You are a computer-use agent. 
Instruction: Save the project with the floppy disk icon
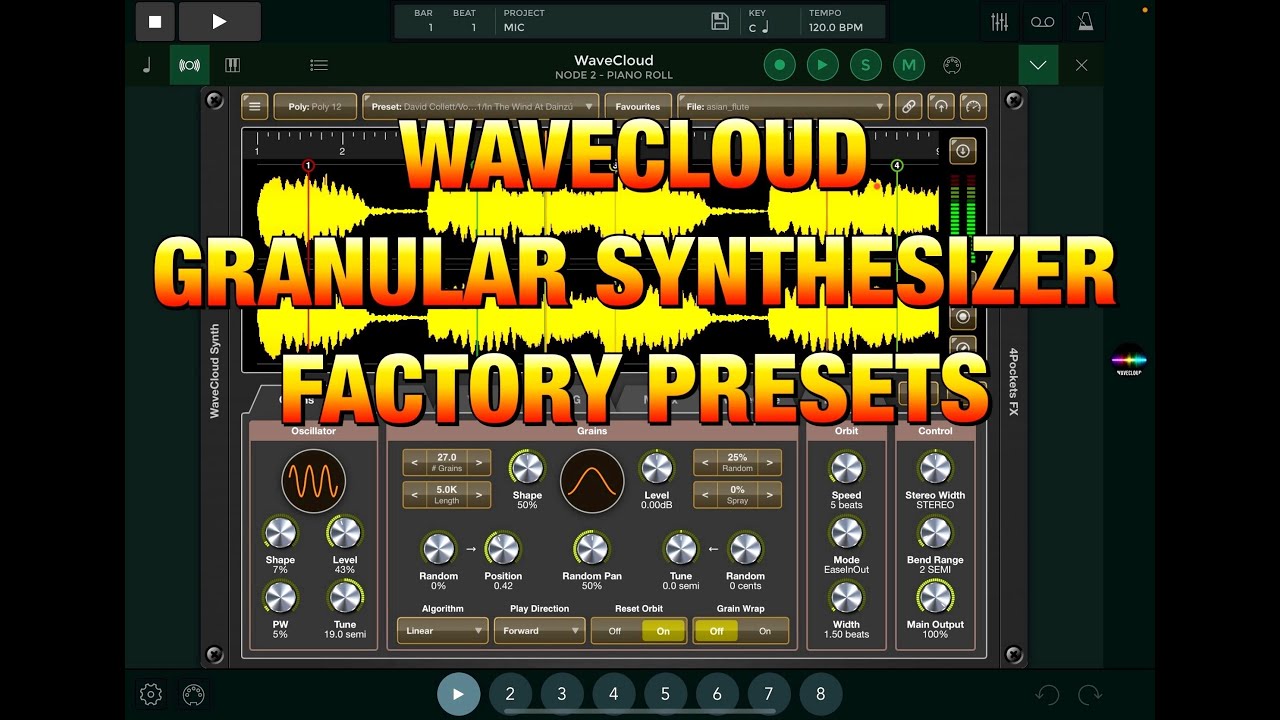[719, 21]
